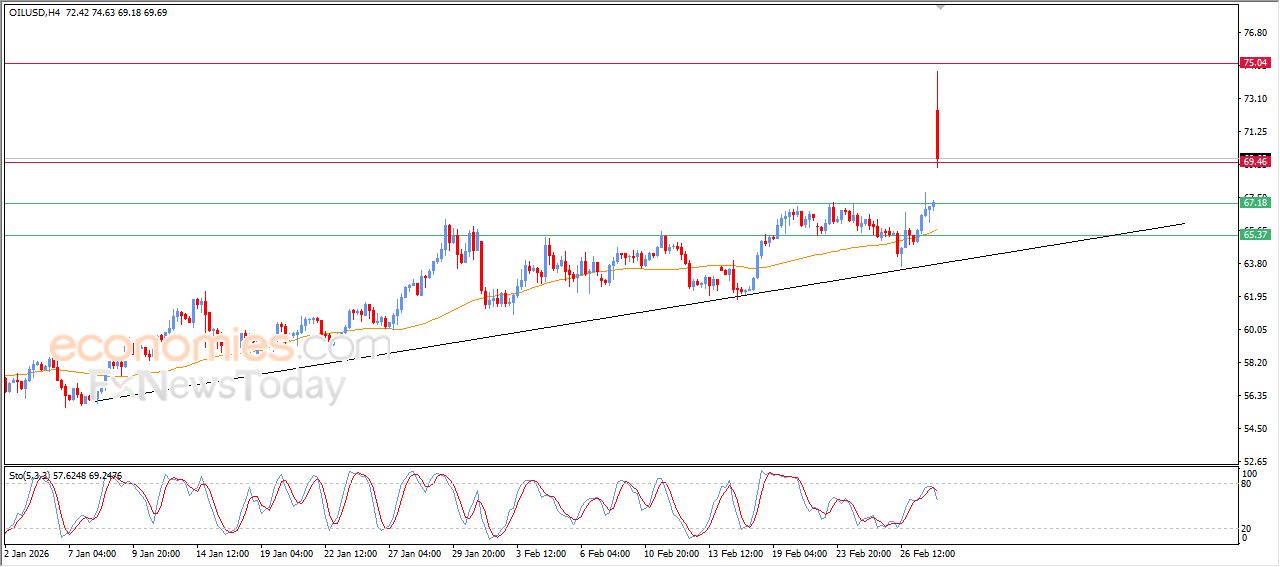Image resolution: width=1280 pixels, height=567 pixels.
Task: Click the red 75.04 price label
Action: coord(1254,63)
